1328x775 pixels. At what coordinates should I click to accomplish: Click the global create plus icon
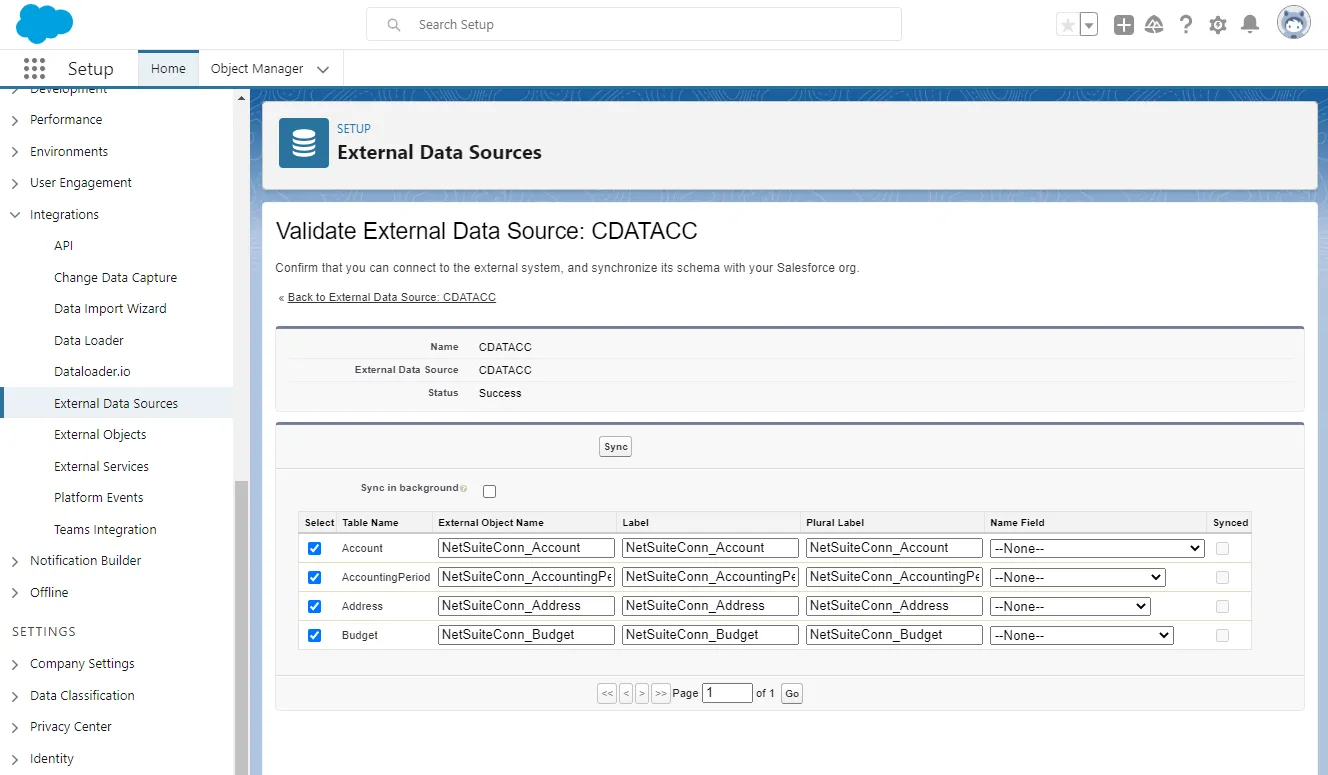click(x=1123, y=23)
